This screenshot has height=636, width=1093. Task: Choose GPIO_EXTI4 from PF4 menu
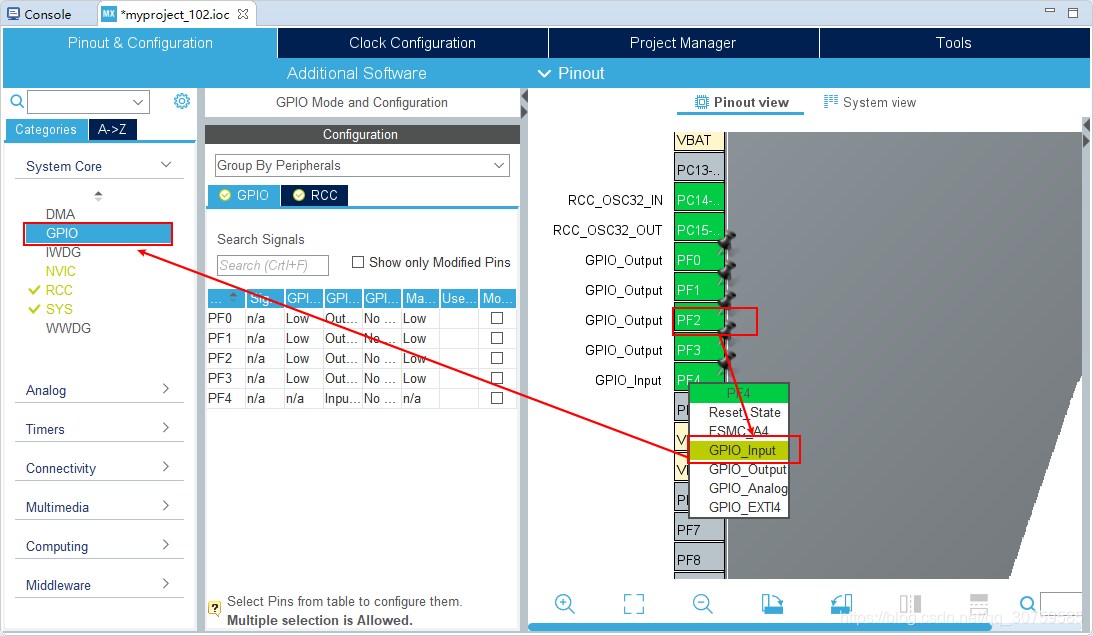tap(744, 507)
